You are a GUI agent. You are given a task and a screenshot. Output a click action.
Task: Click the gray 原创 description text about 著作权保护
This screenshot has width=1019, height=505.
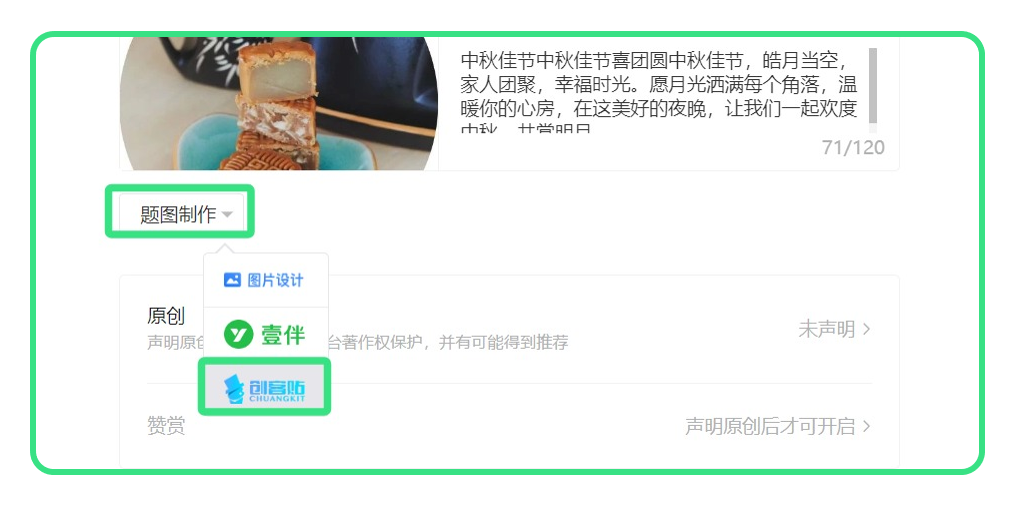point(357,343)
